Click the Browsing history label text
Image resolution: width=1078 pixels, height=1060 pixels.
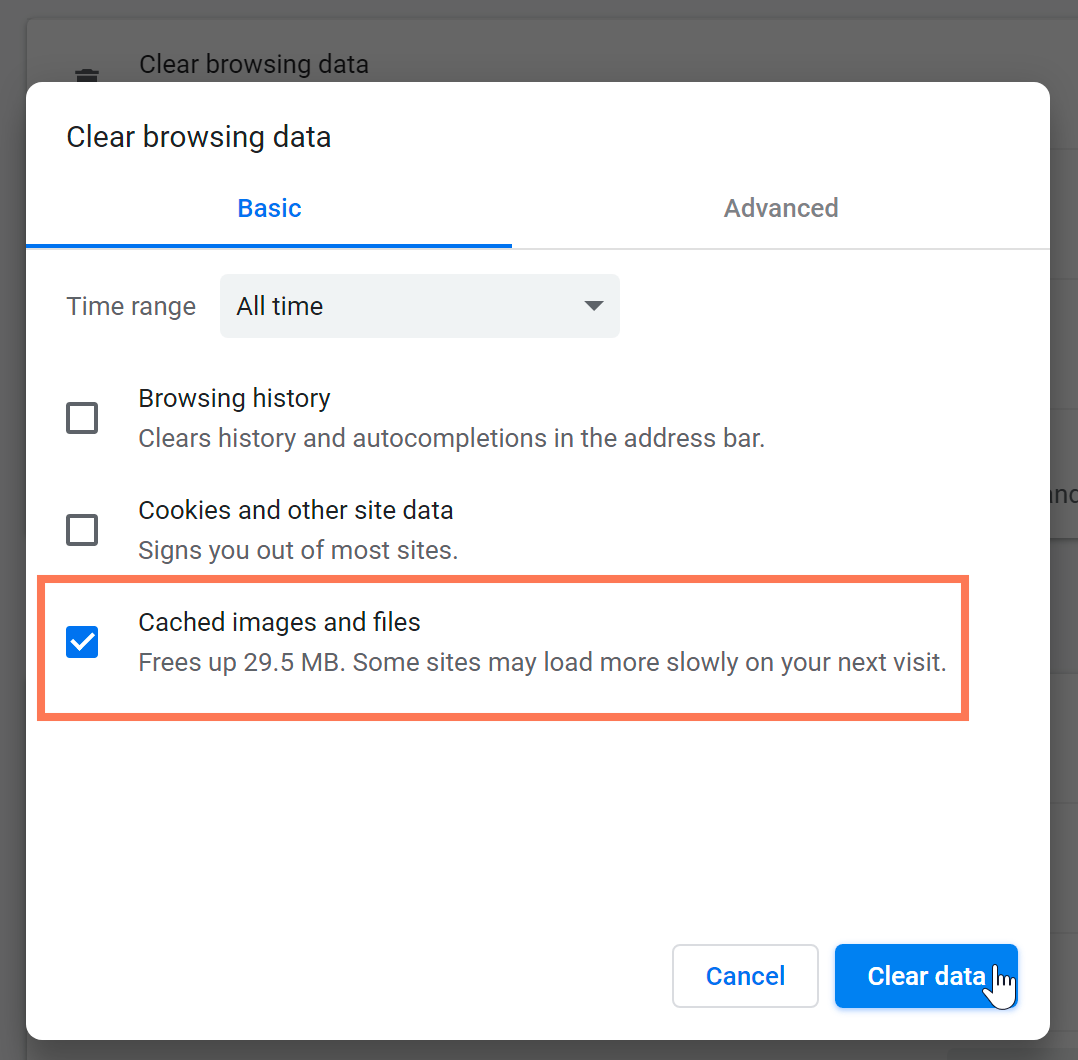tap(234, 398)
